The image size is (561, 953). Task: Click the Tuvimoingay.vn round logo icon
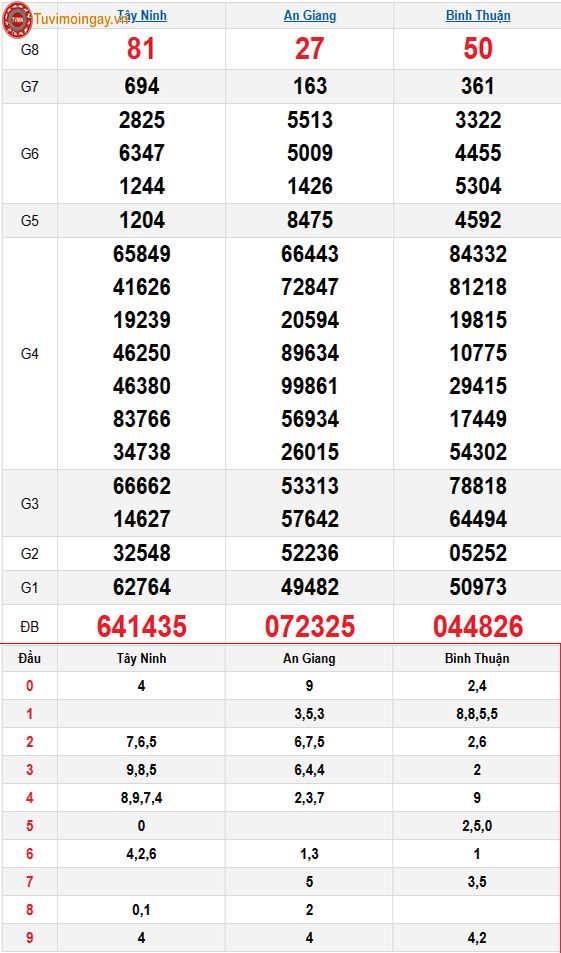[17, 19]
